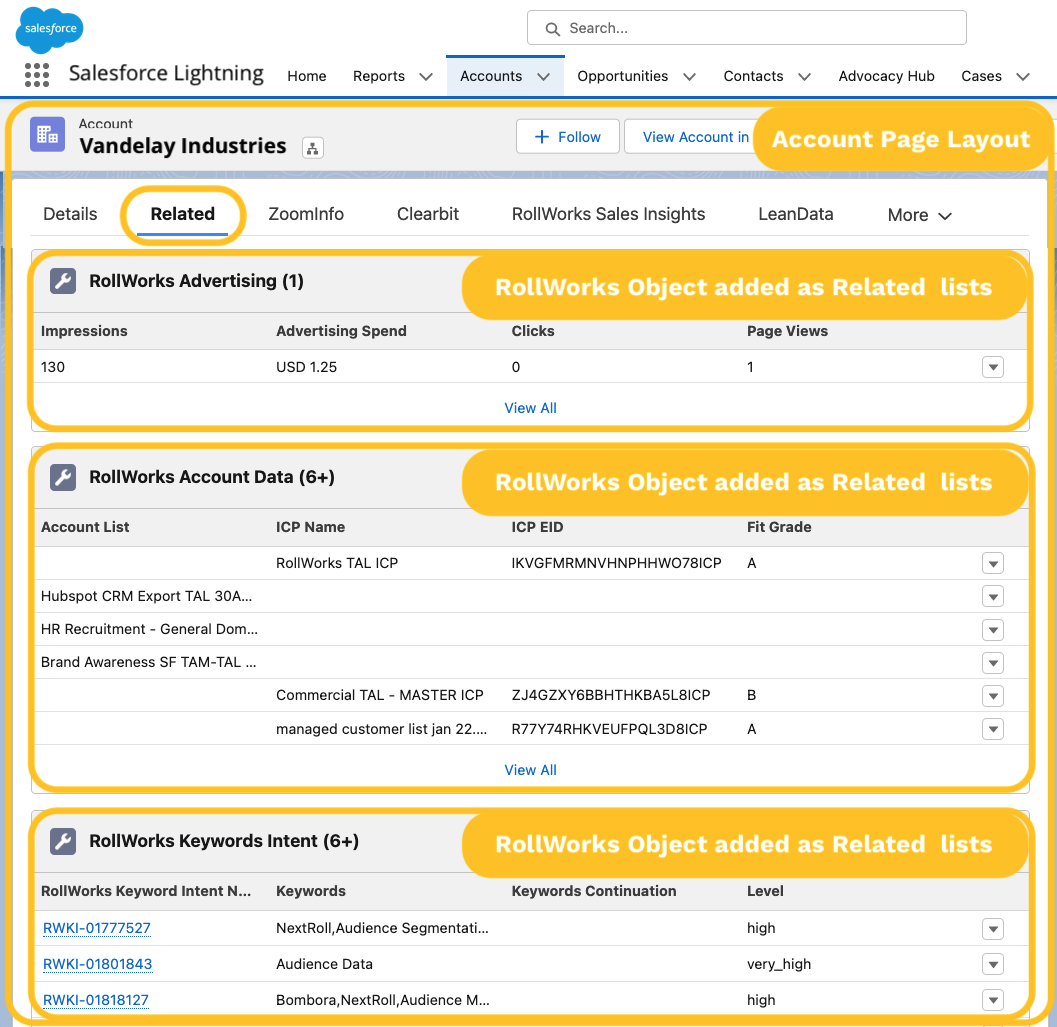Expand the Accounts navigation dropdown

(543, 75)
